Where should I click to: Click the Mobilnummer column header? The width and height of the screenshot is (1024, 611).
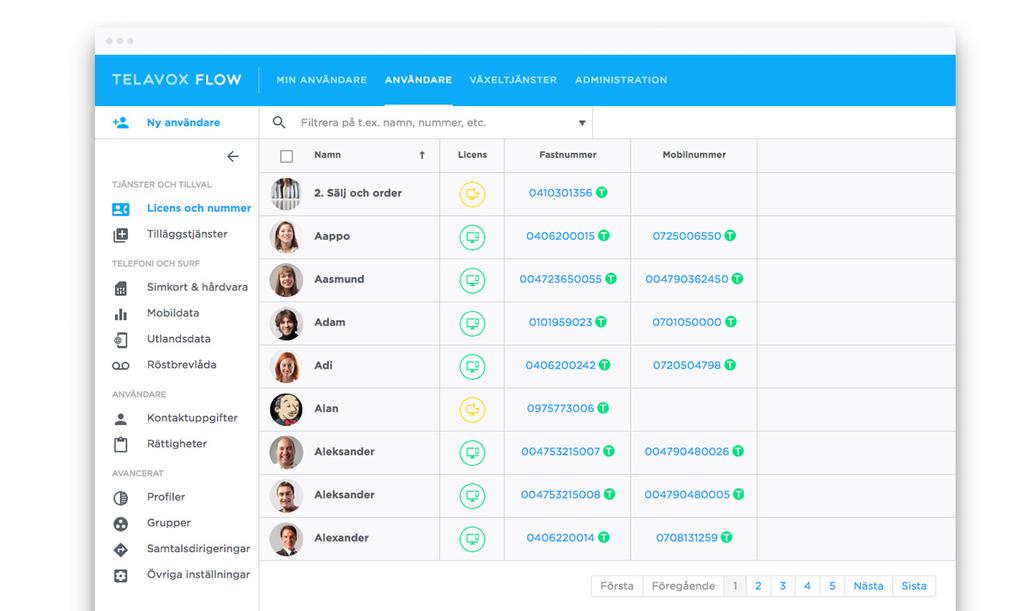[694, 155]
